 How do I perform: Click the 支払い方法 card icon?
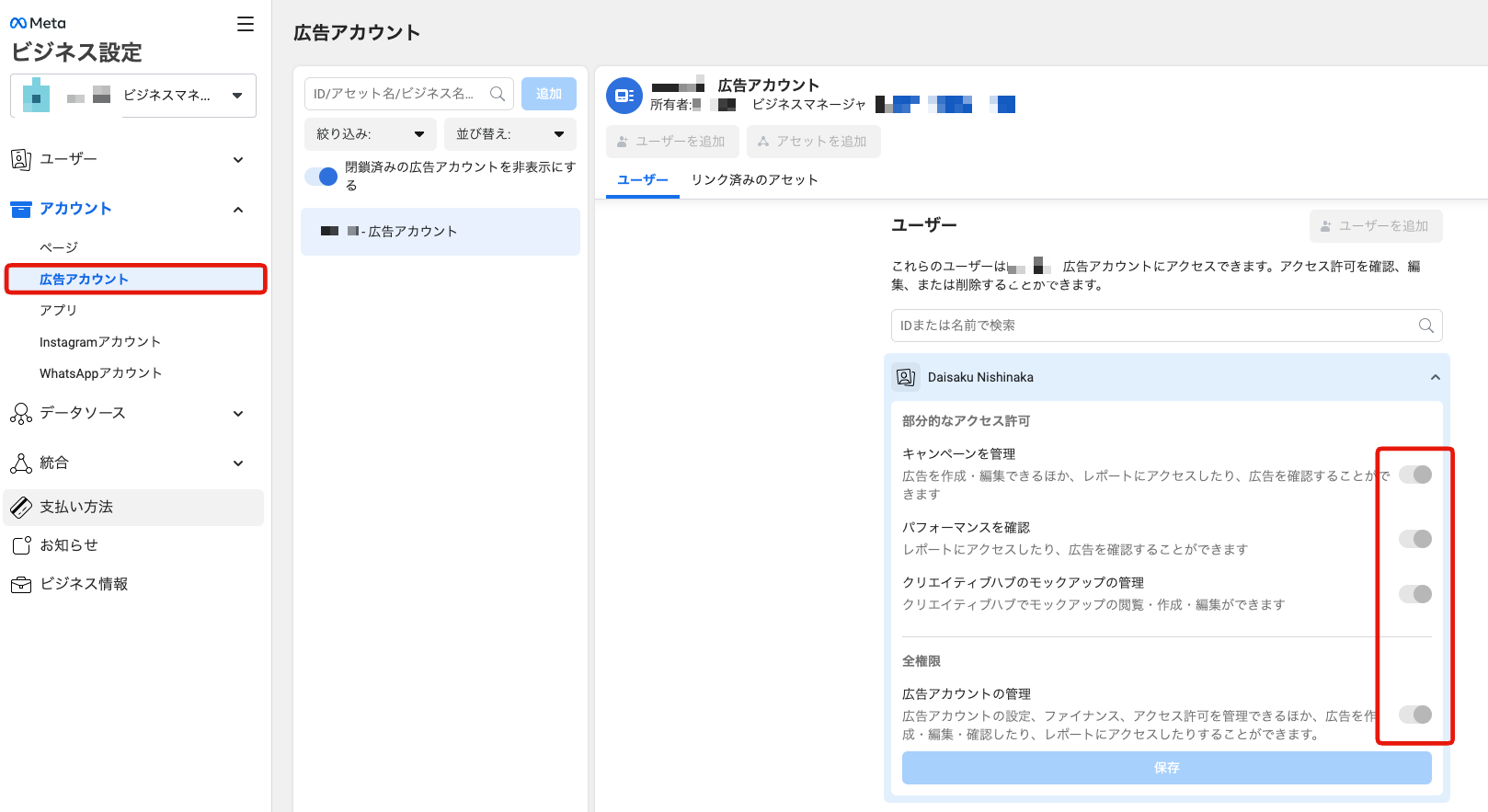(20, 507)
